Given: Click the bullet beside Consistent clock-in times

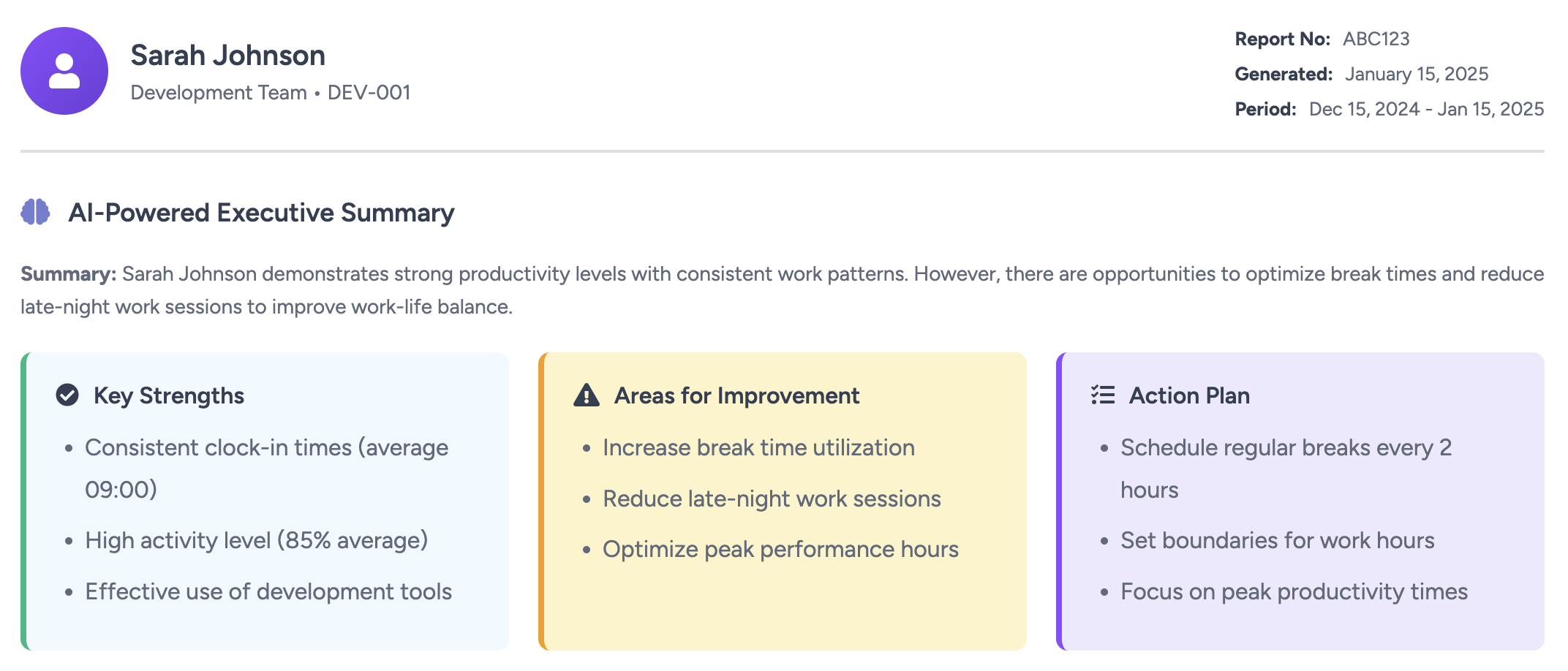Looking at the screenshot, I should (69, 449).
